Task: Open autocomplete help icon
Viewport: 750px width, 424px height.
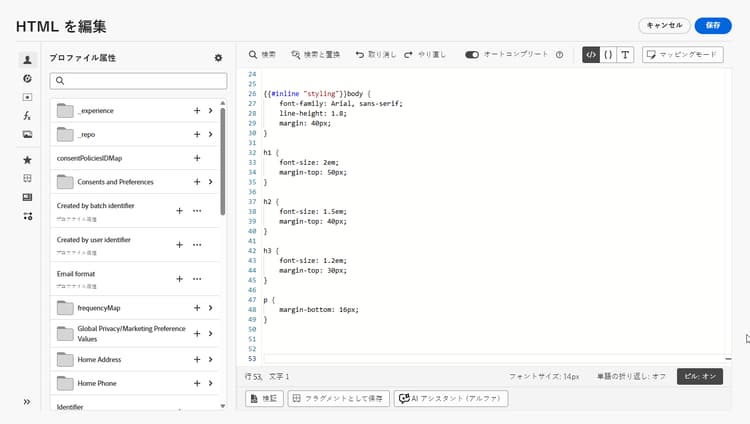Action: tap(559, 55)
